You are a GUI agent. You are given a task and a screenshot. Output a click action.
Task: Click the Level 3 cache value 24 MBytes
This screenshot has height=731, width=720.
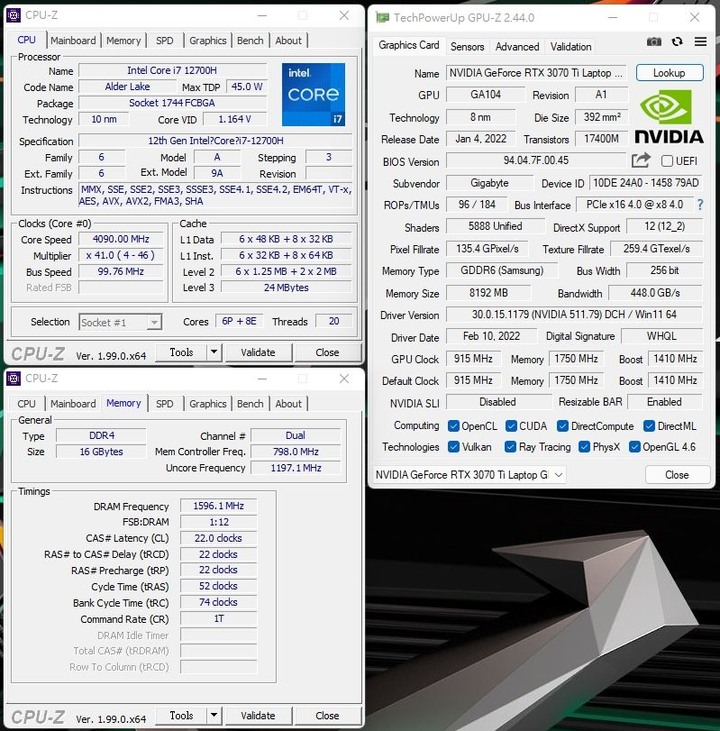pos(286,288)
